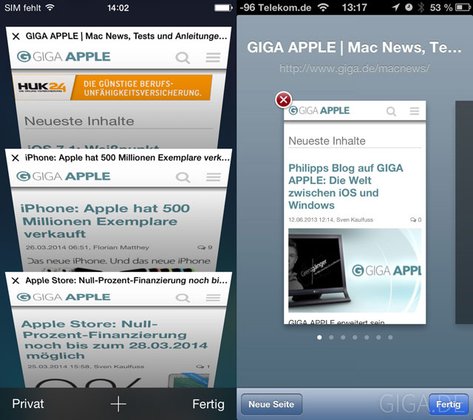Tap Wi-Fi icon in right status bar
The image size is (473, 420).
pos(323,7)
